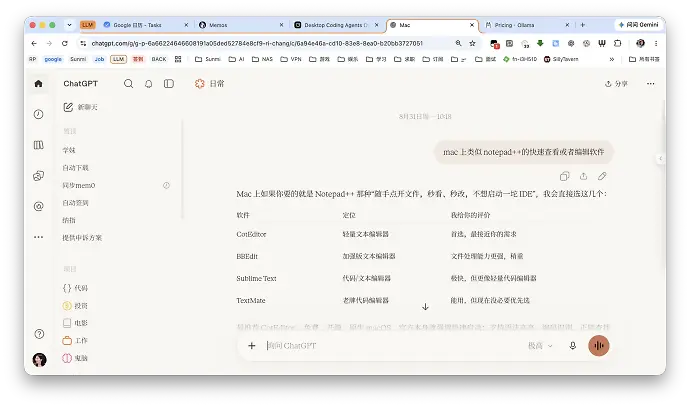Open the NAS bookmarks folder
Viewport: 690px width, 406px height.
tap(262, 59)
